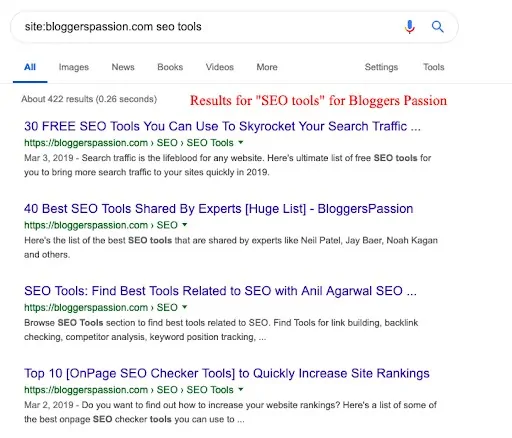This screenshot has height=438, width=512.
Task: Expand dropdown arrow beside first result URL
Action: (x=241, y=143)
